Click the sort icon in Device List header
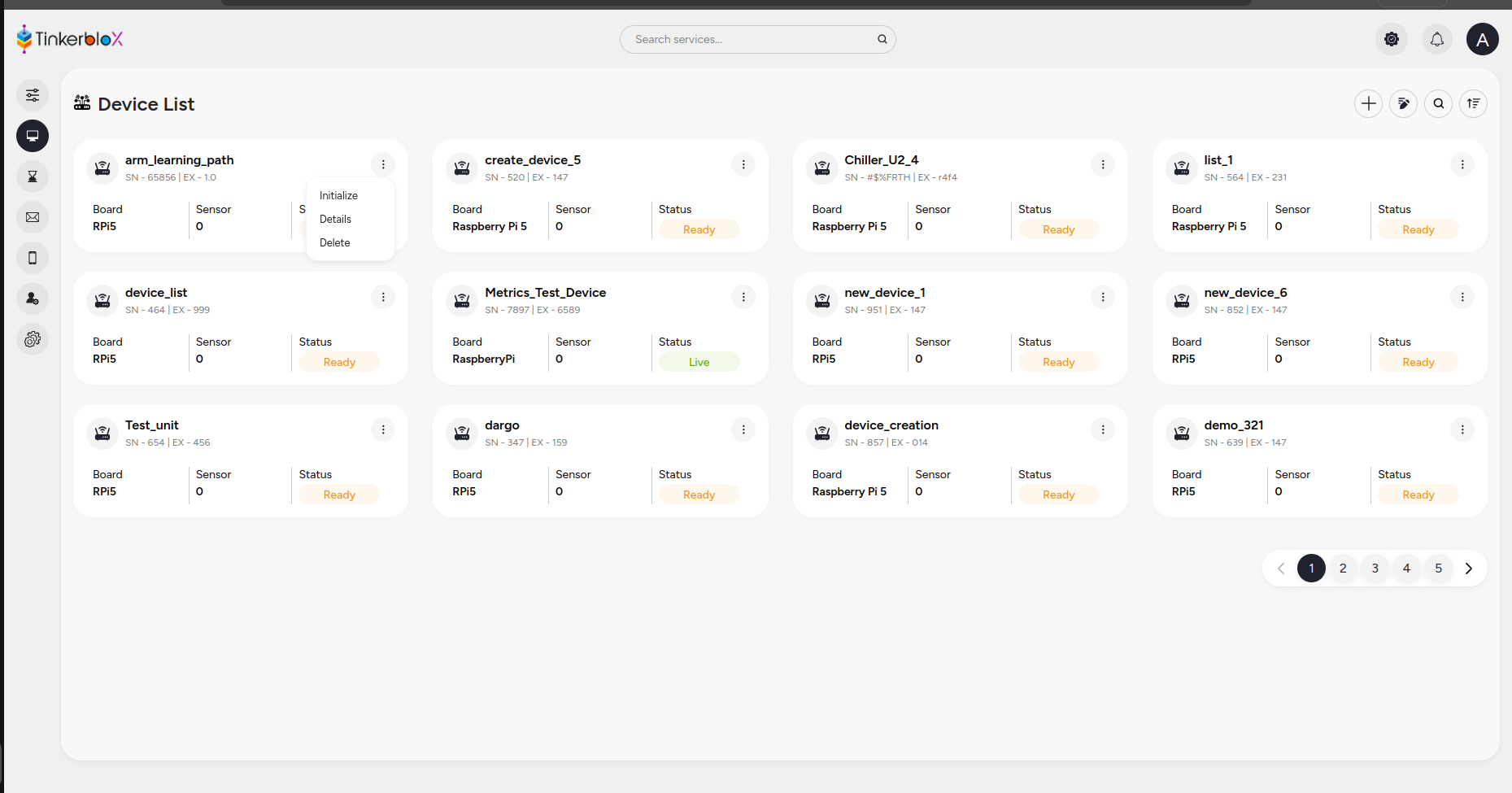The height and width of the screenshot is (793, 1512). click(x=1474, y=103)
